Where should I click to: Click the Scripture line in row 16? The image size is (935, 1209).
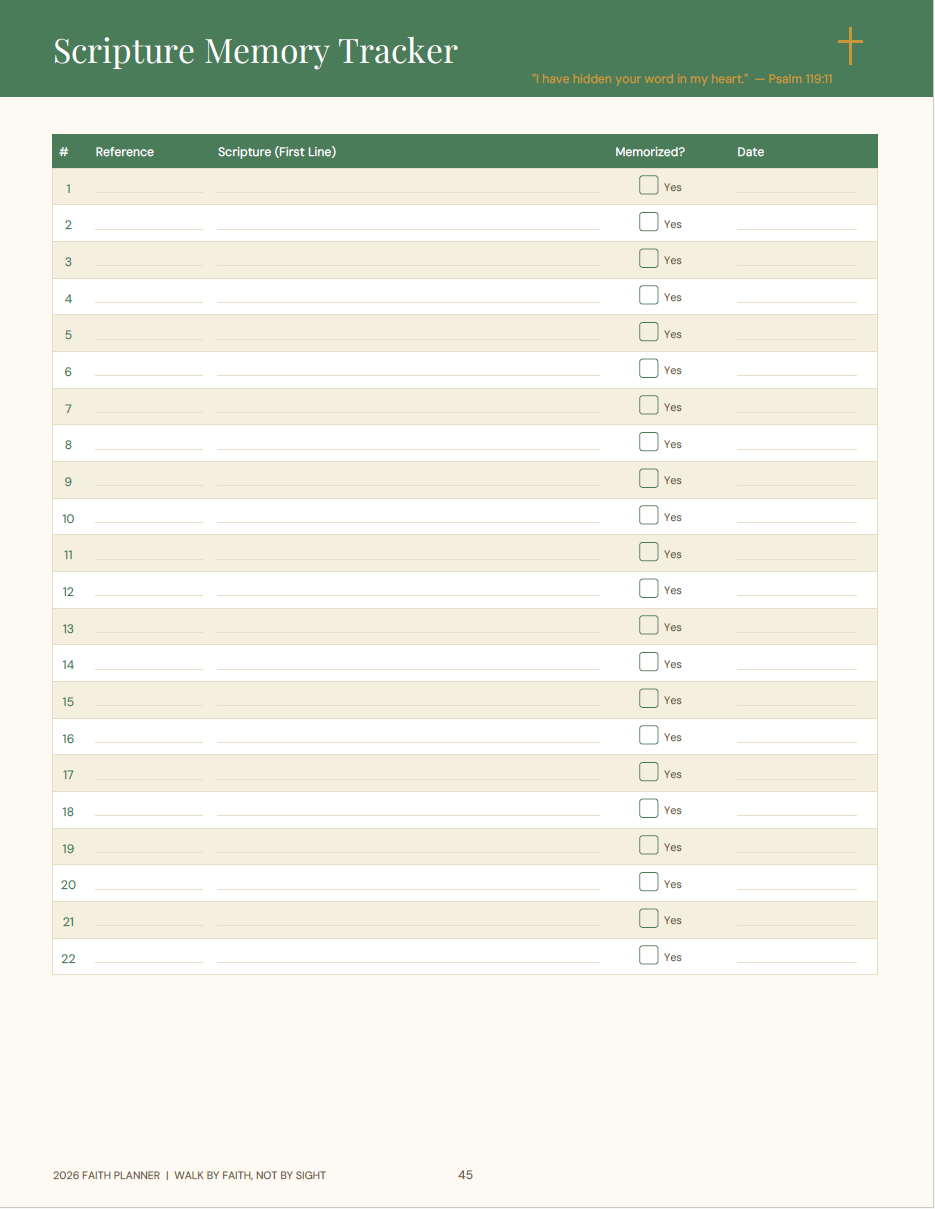(x=408, y=737)
